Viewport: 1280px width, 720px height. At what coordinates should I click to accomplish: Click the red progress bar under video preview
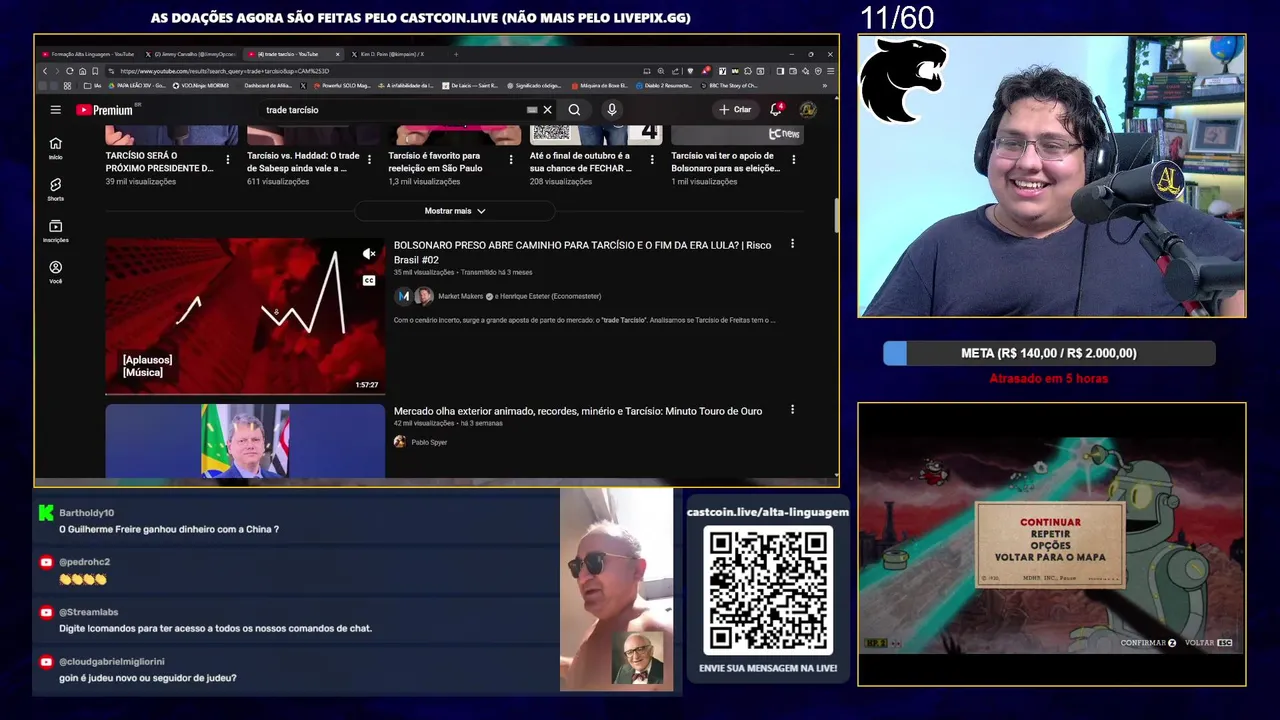(245, 394)
